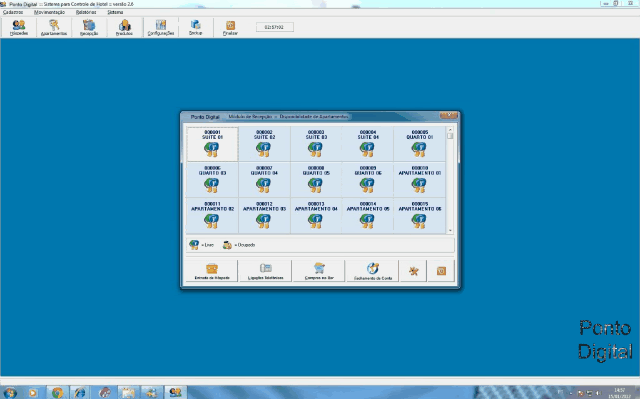
Task: Click the Compras no Bar button
Action: coord(319,271)
